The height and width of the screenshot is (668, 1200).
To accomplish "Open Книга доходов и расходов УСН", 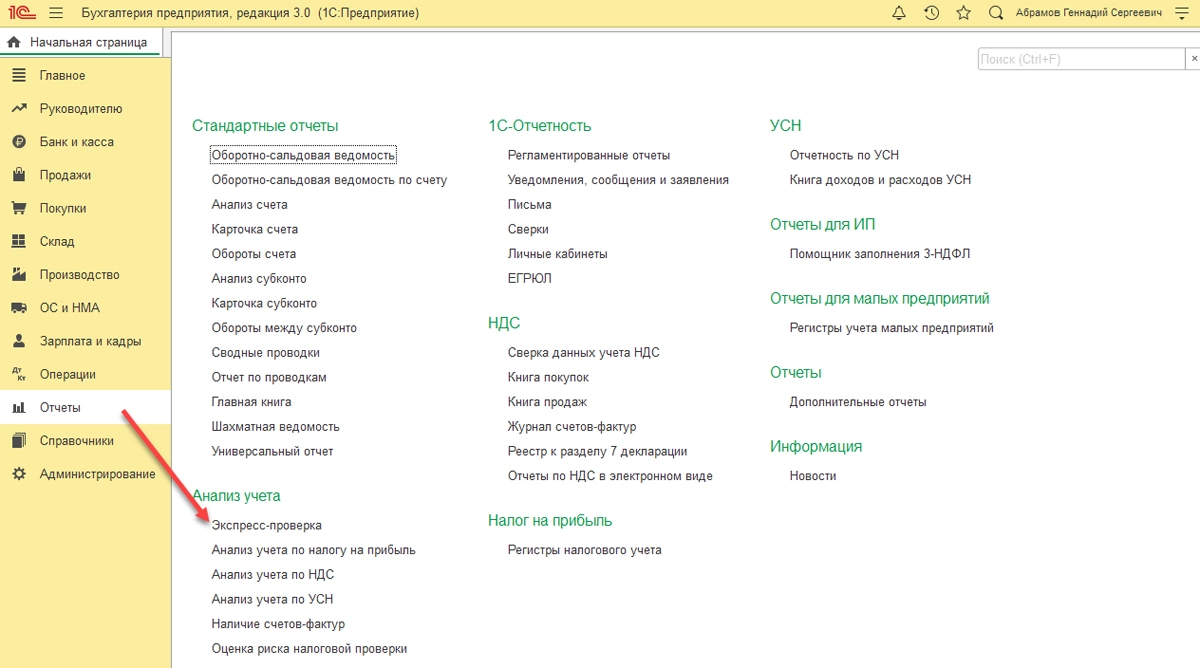I will click(880, 180).
